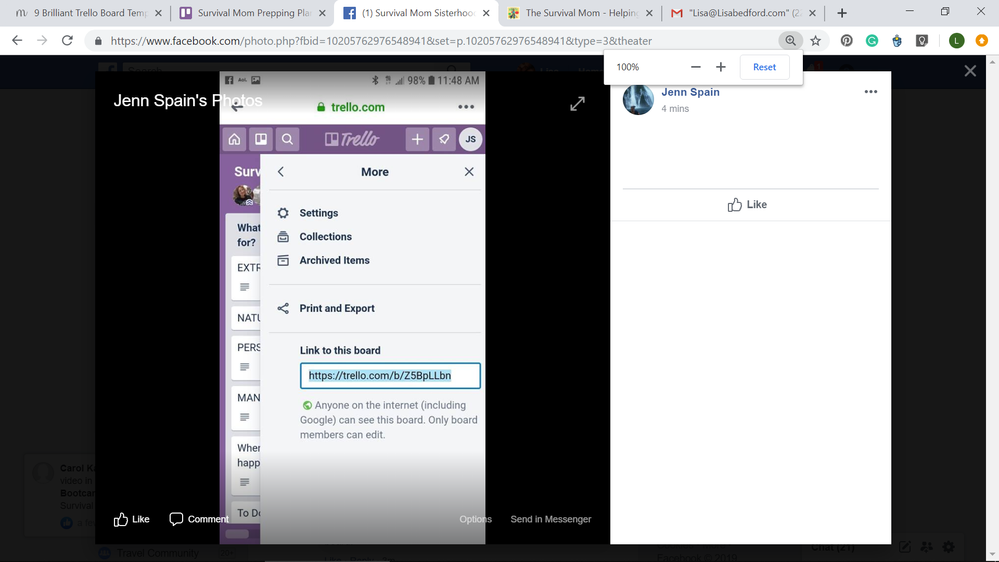Click the address bar URL

(381, 41)
